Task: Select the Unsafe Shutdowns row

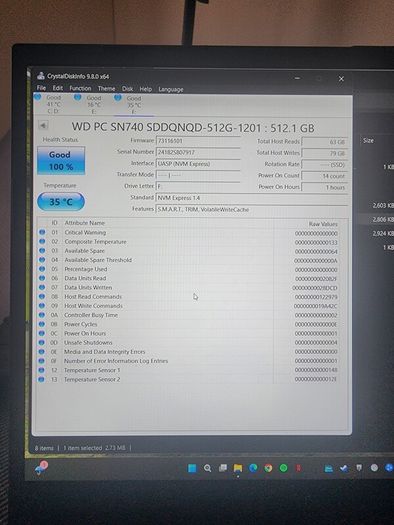Action: 188,343
